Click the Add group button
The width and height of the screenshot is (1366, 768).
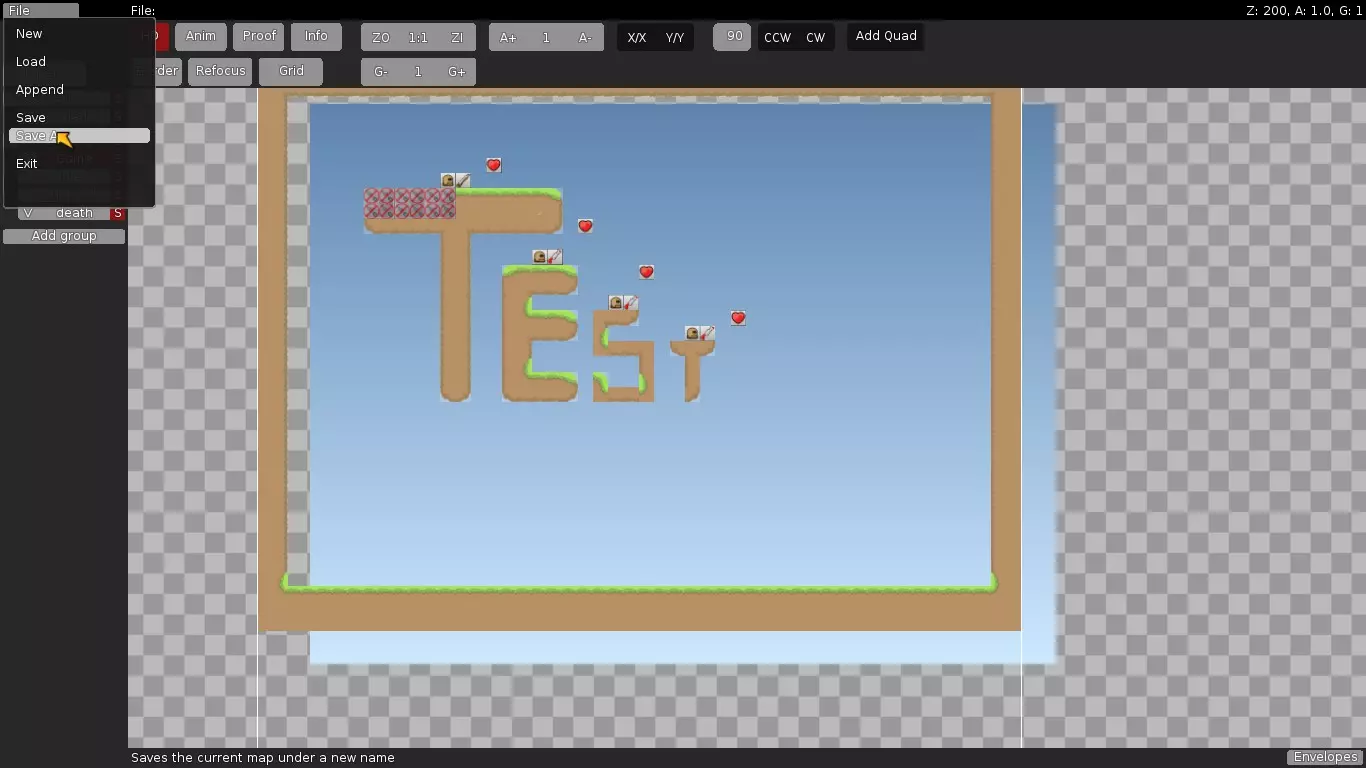64,236
